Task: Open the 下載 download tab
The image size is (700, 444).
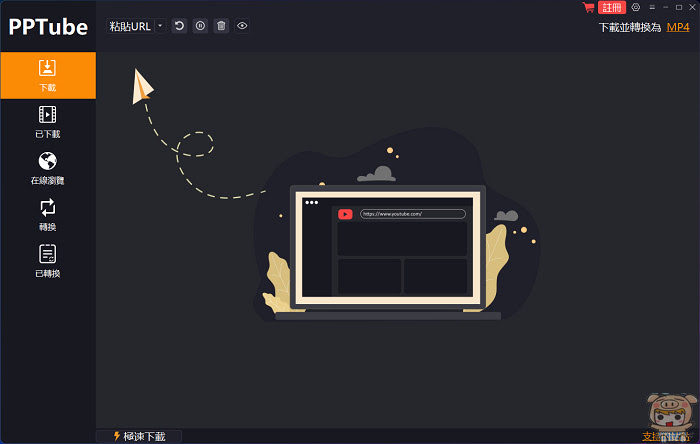Action: click(48, 75)
